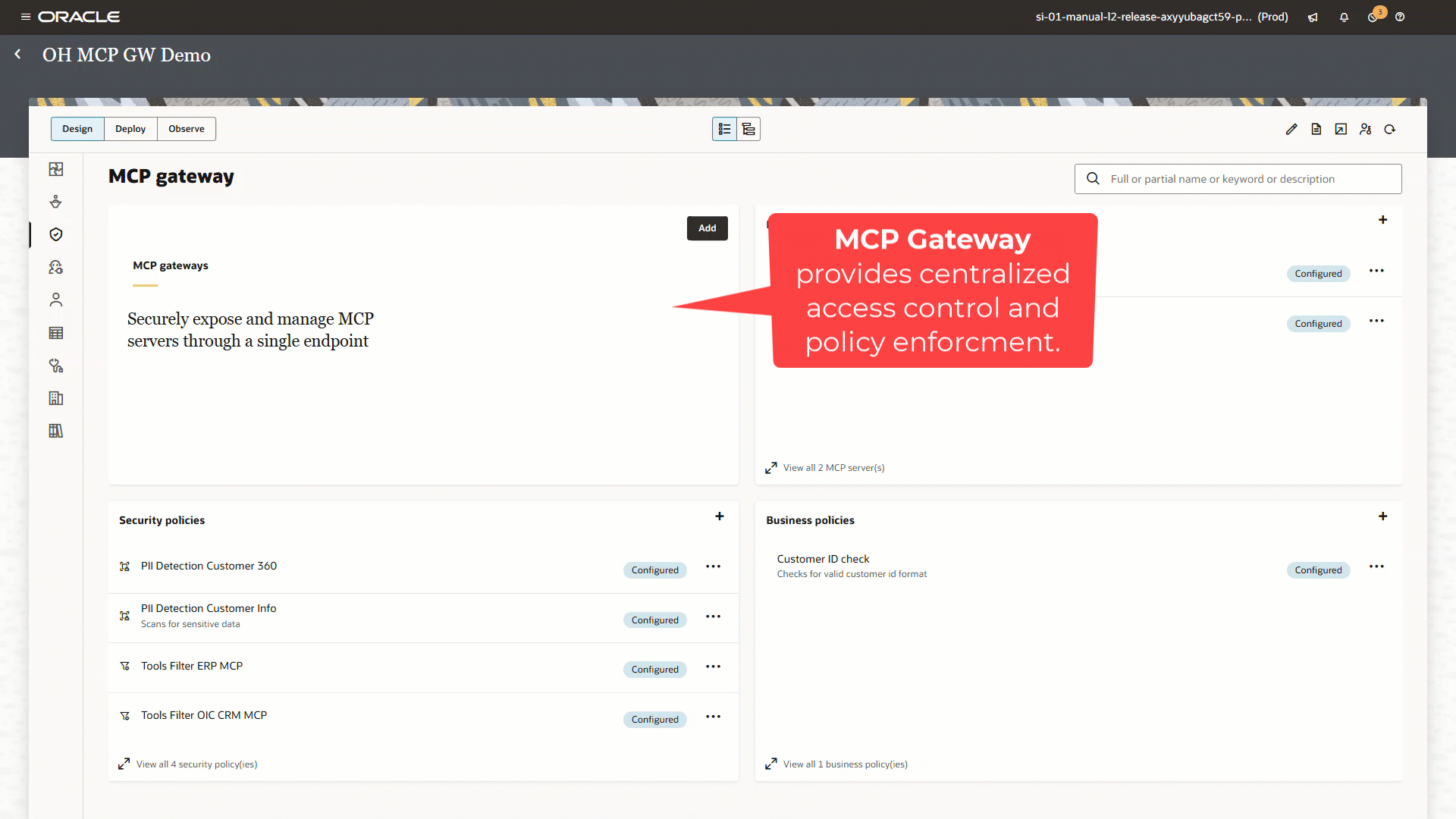This screenshot has height=819, width=1456.
Task: Switch to the Design tab
Action: [77, 129]
